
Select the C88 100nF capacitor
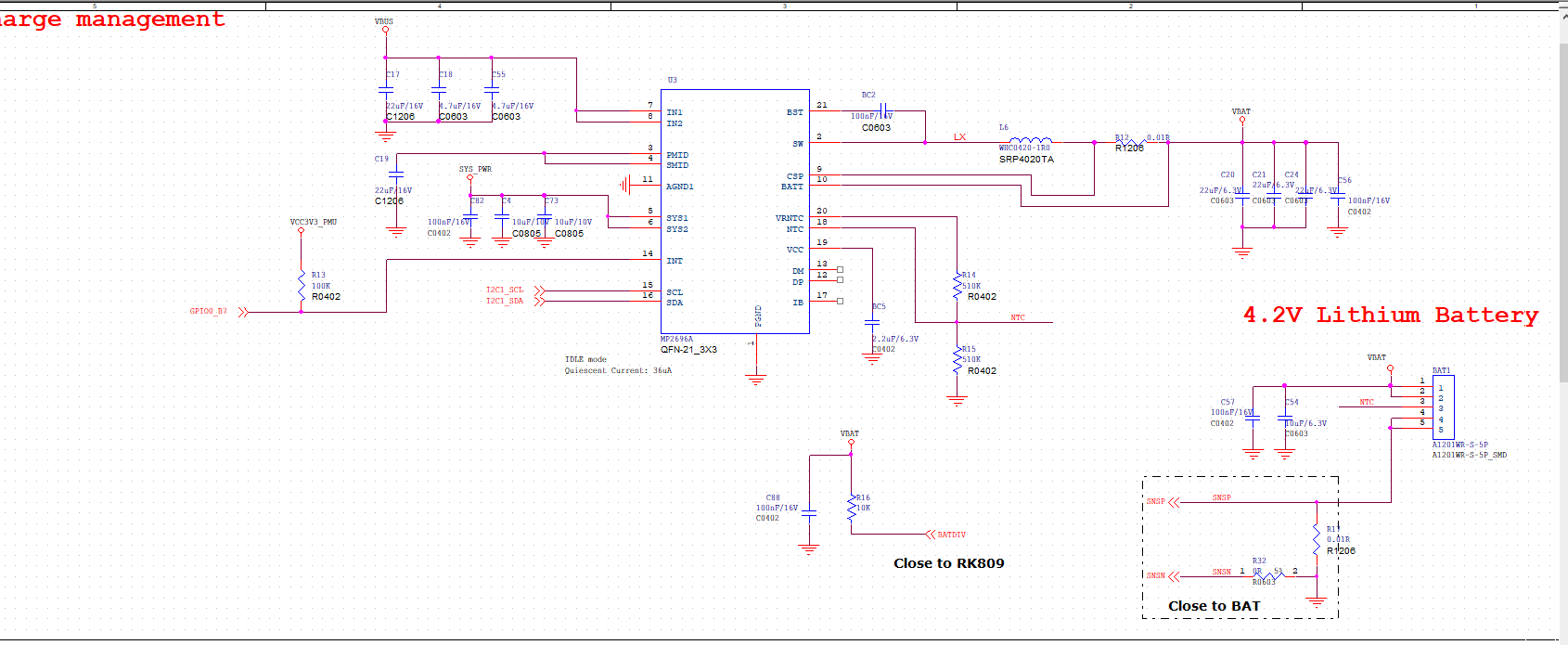tap(809, 512)
